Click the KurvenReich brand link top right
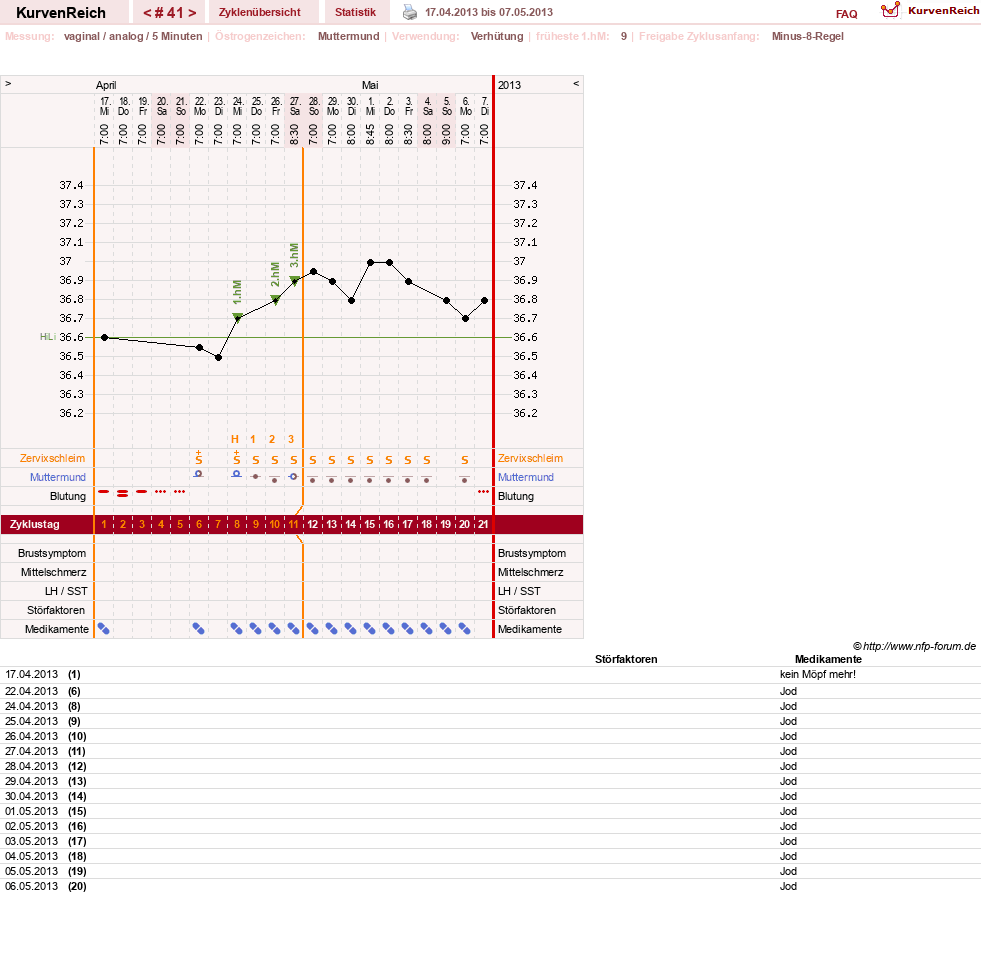 click(x=943, y=11)
